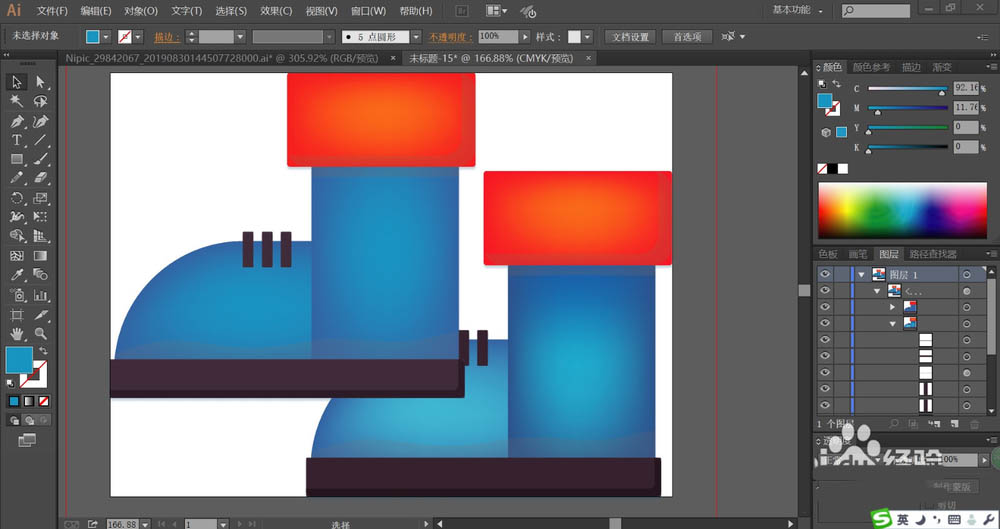Open the 效果(C) menu
The width and height of the screenshot is (1000, 529).
coord(276,11)
